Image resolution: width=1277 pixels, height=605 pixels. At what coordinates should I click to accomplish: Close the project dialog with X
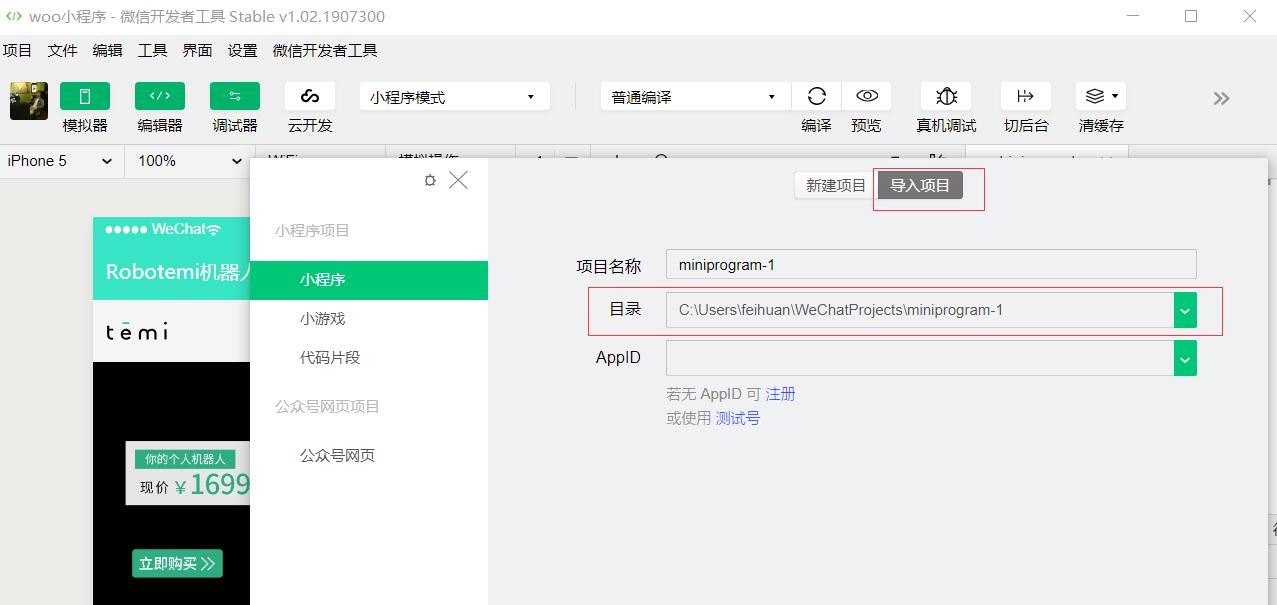[x=458, y=180]
